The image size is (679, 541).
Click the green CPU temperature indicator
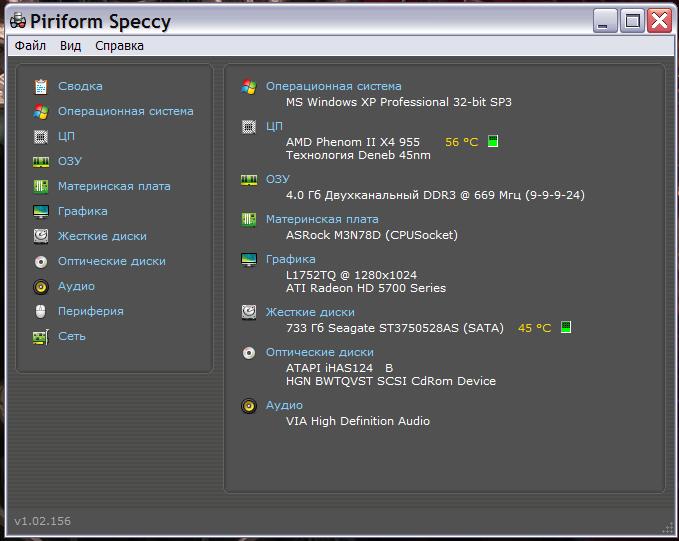point(493,142)
